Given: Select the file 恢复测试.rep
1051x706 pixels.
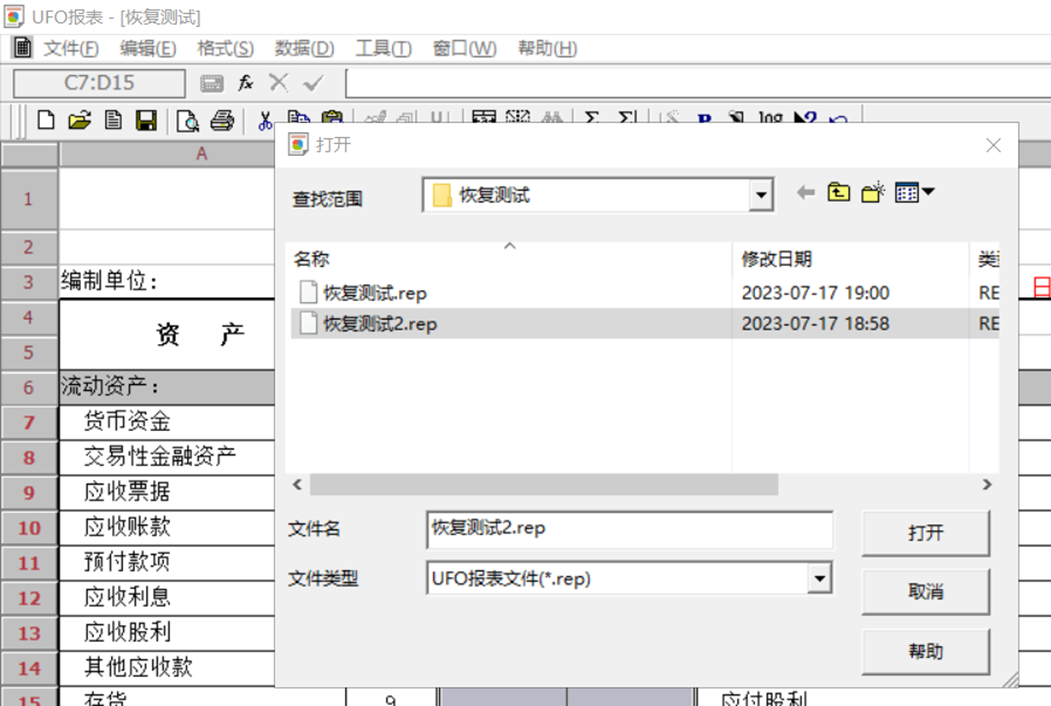Looking at the screenshot, I should coord(375,293).
